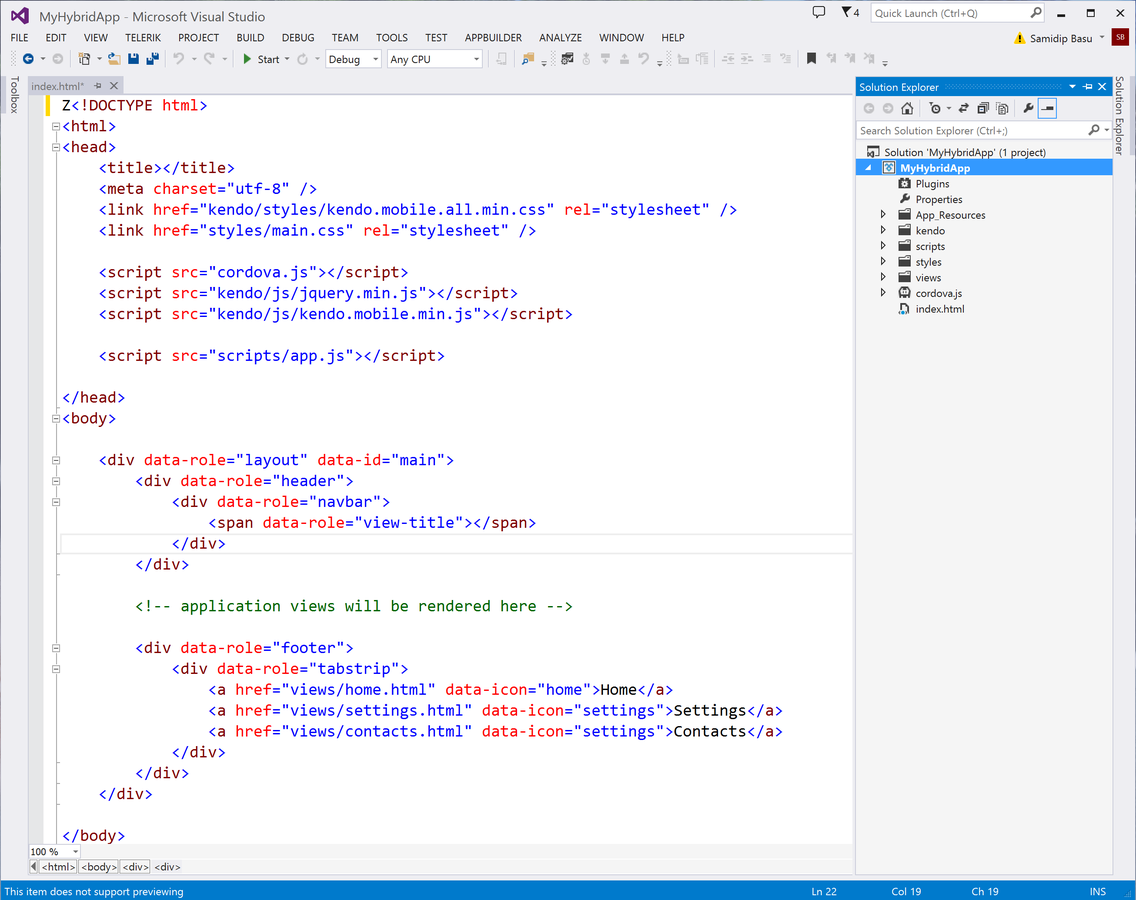Click the Samidip Basu account name

click(x=1061, y=38)
